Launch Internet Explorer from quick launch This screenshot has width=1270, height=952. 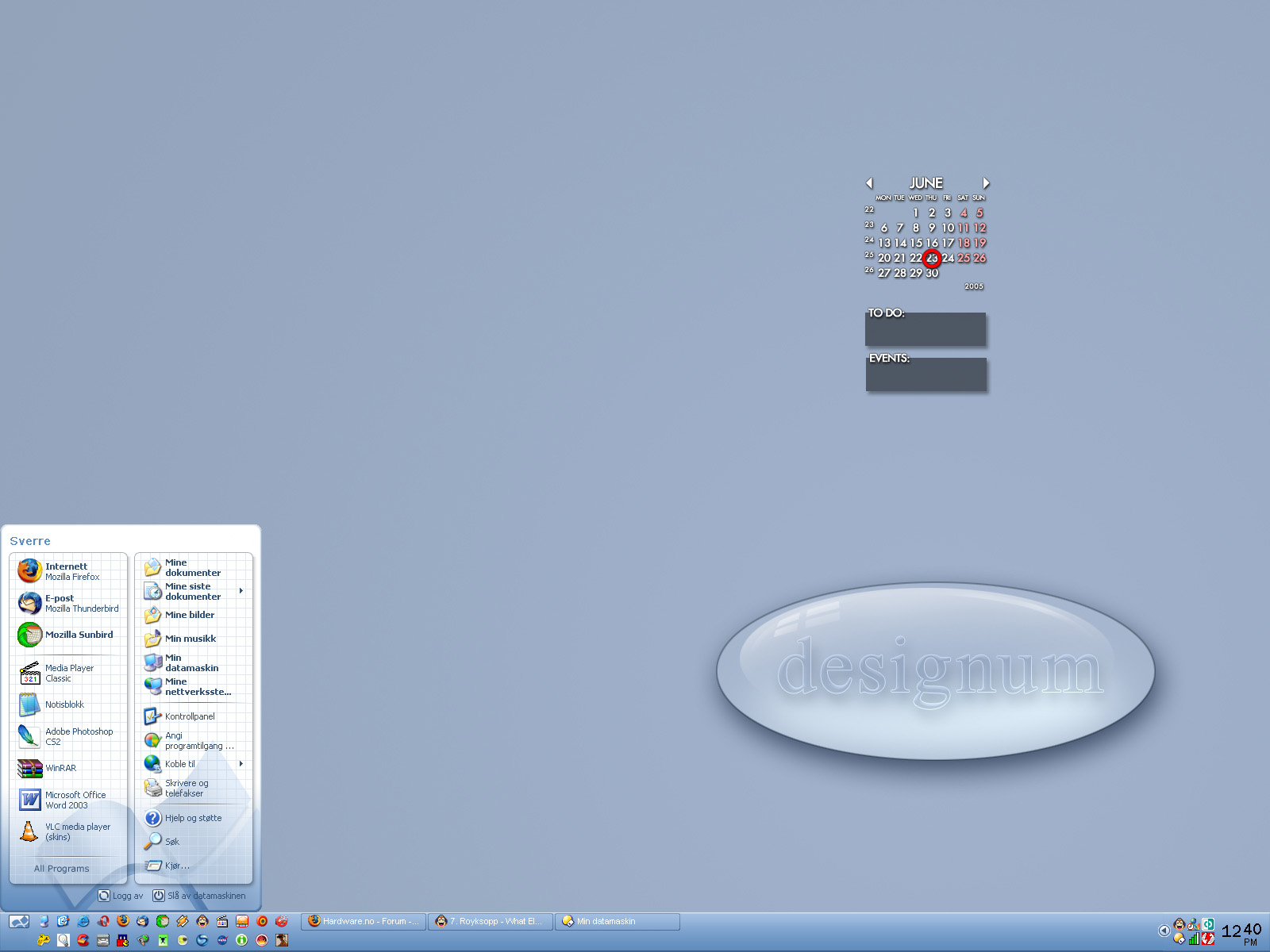(83, 921)
